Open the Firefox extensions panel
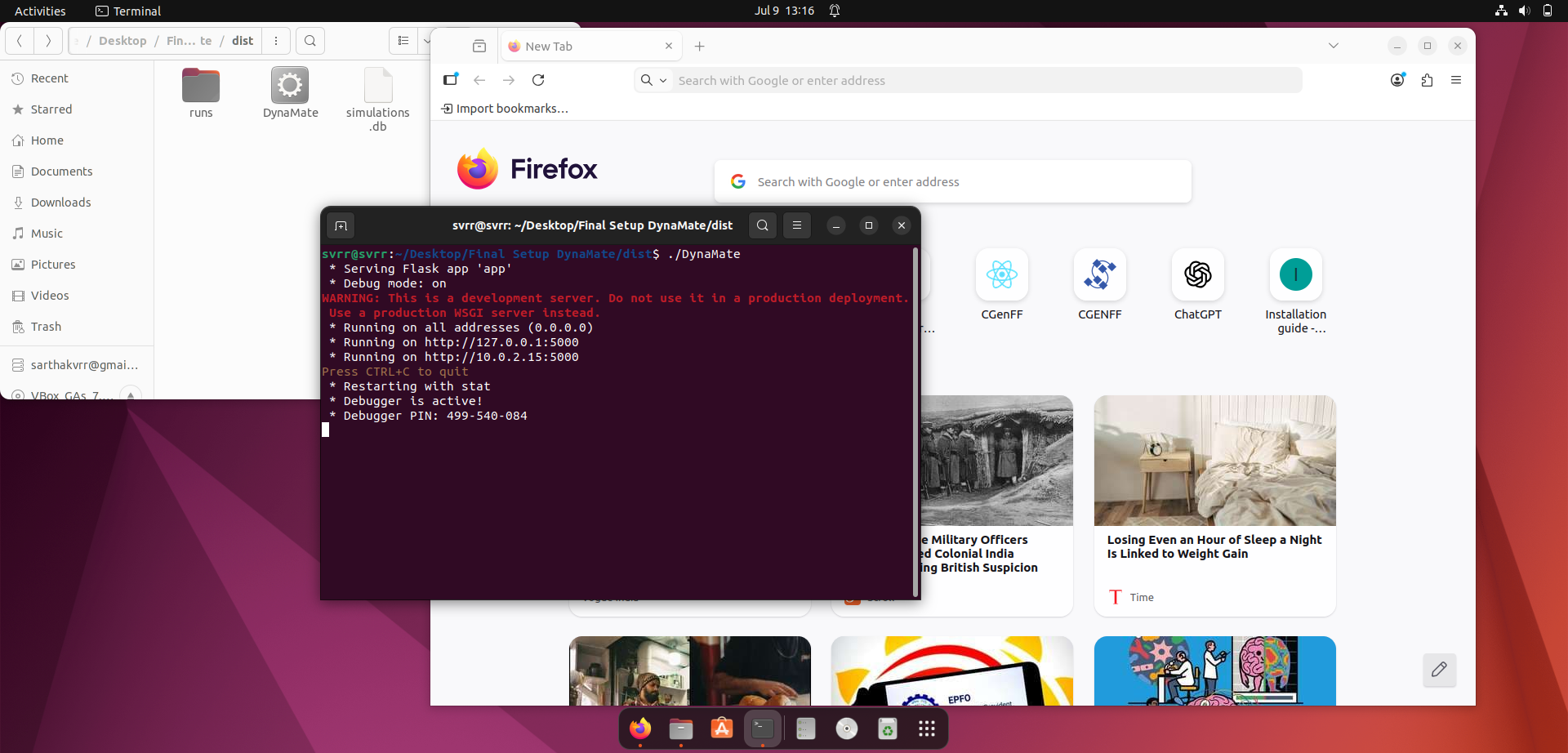 [x=1427, y=80]
